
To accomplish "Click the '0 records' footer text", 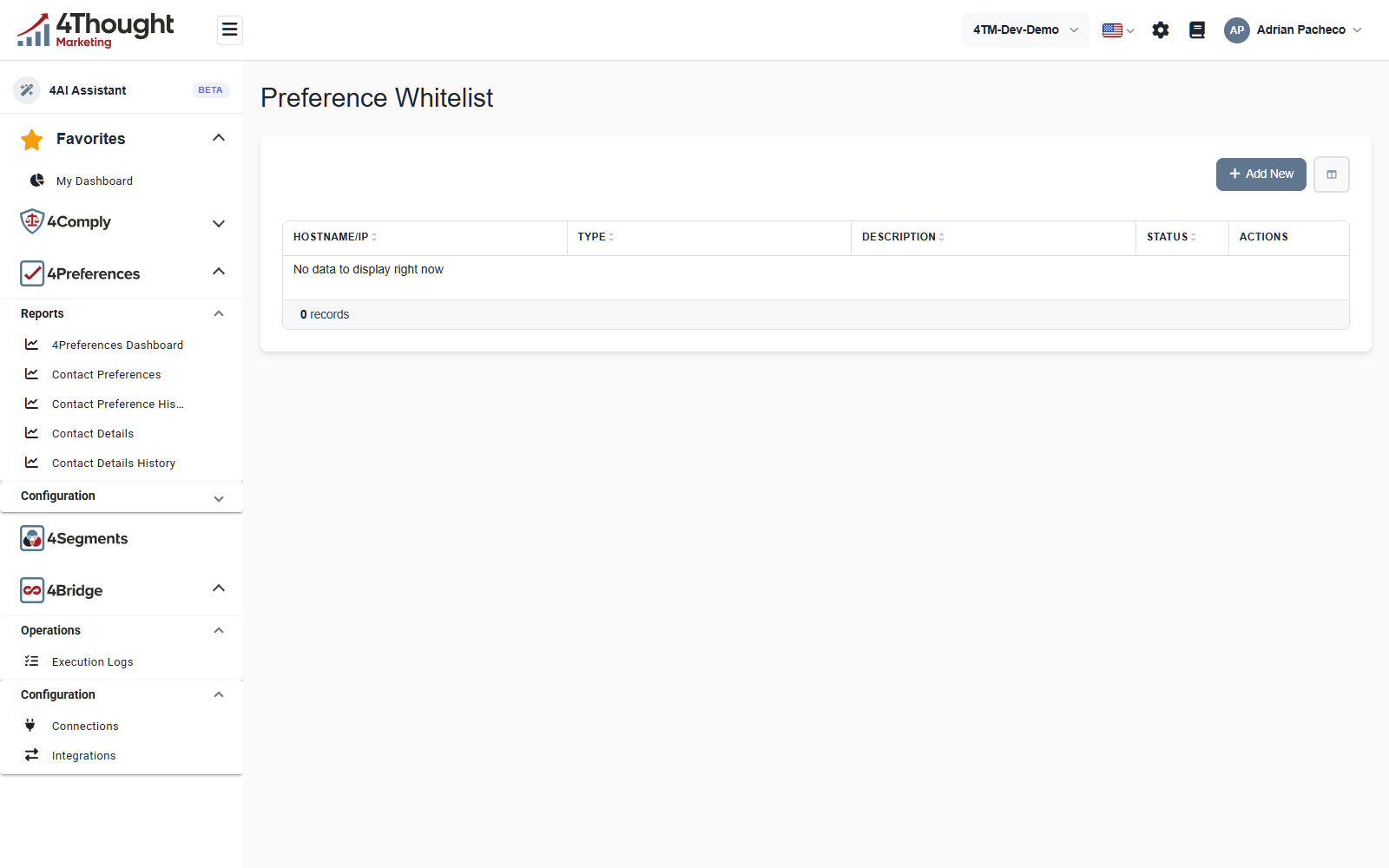I will coord(325,315).
